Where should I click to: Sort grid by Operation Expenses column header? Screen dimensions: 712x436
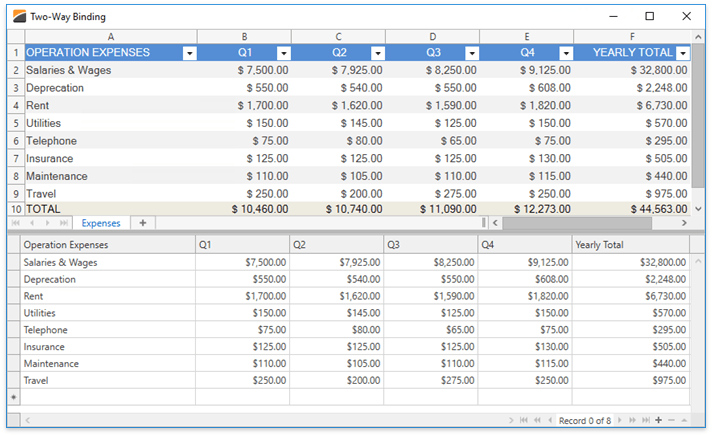coord(108,245)
